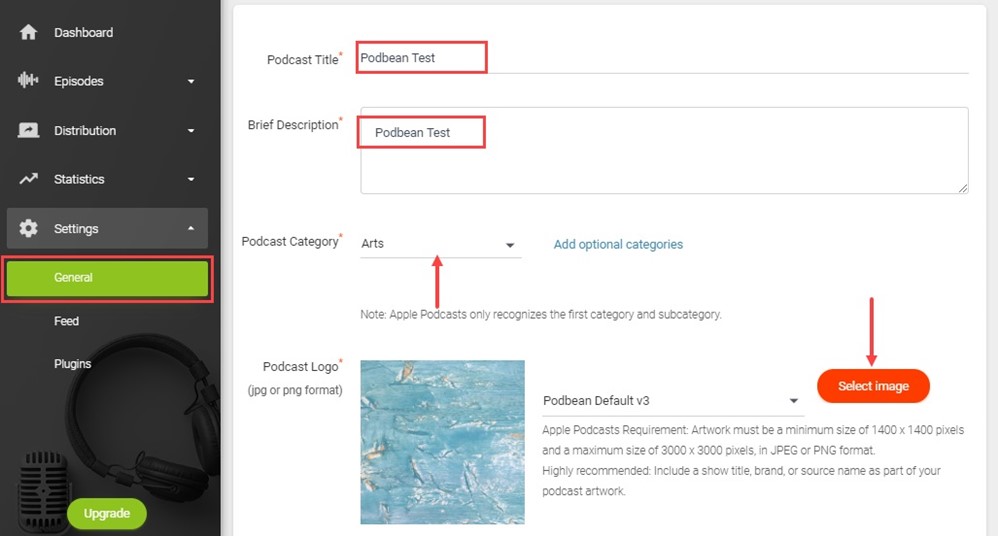
Task: Expand the Episodes submenu arrow
Action: (x=191, y=81)
